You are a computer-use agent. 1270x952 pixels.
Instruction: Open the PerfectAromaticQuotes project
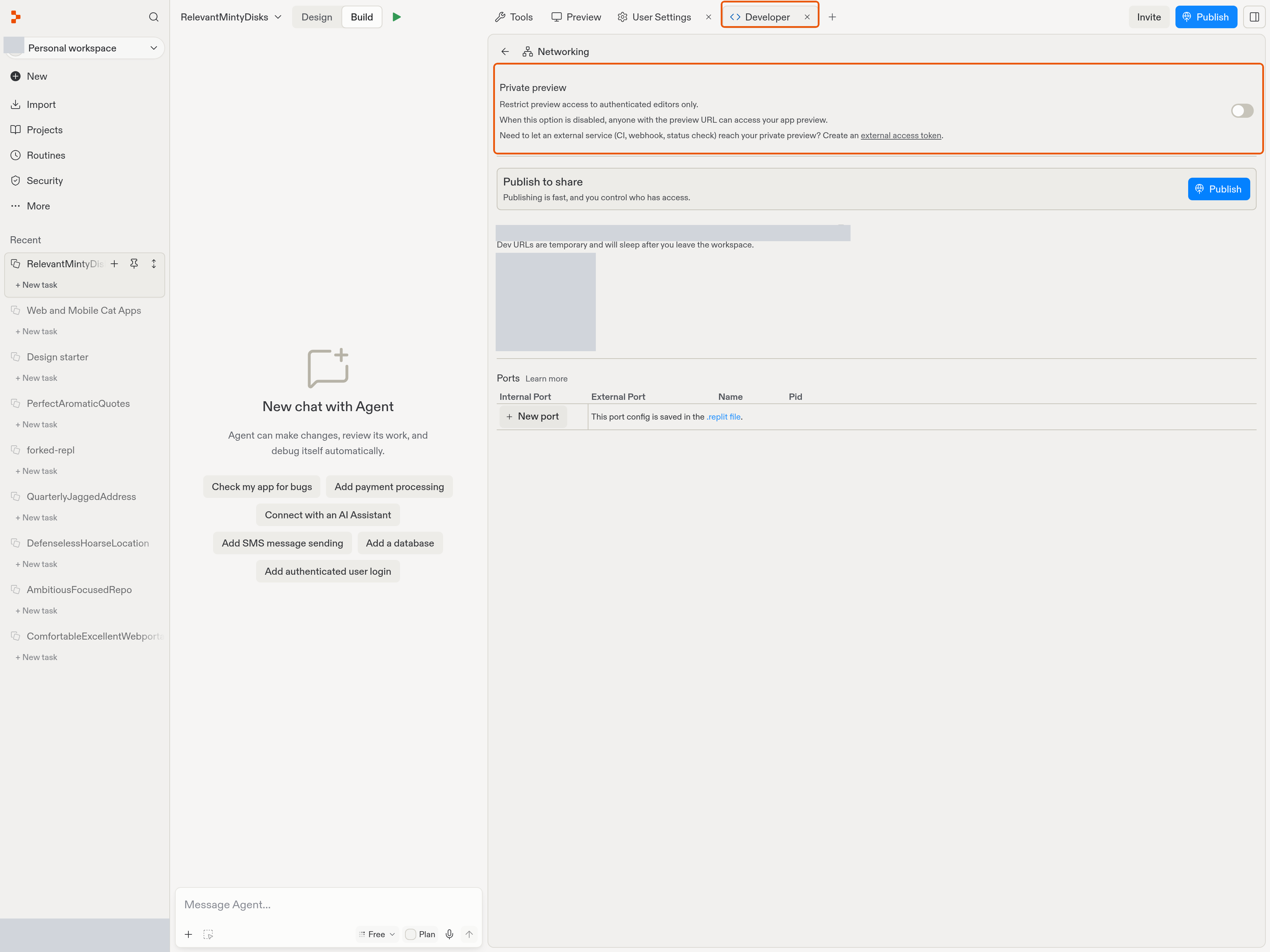(x=78, y=403)
